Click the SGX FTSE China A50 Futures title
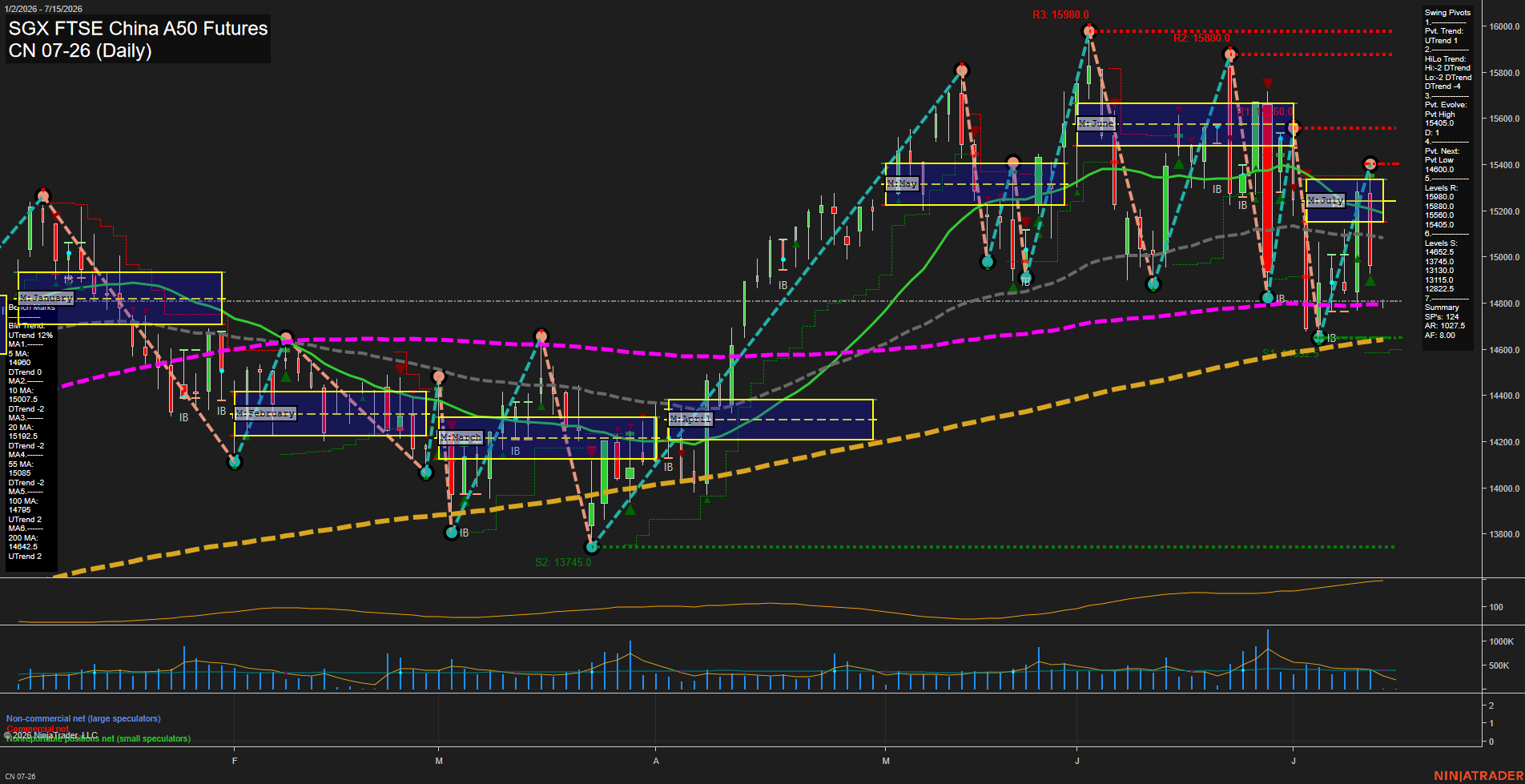Screen dimensions: 1525x784 coord(138,28)
